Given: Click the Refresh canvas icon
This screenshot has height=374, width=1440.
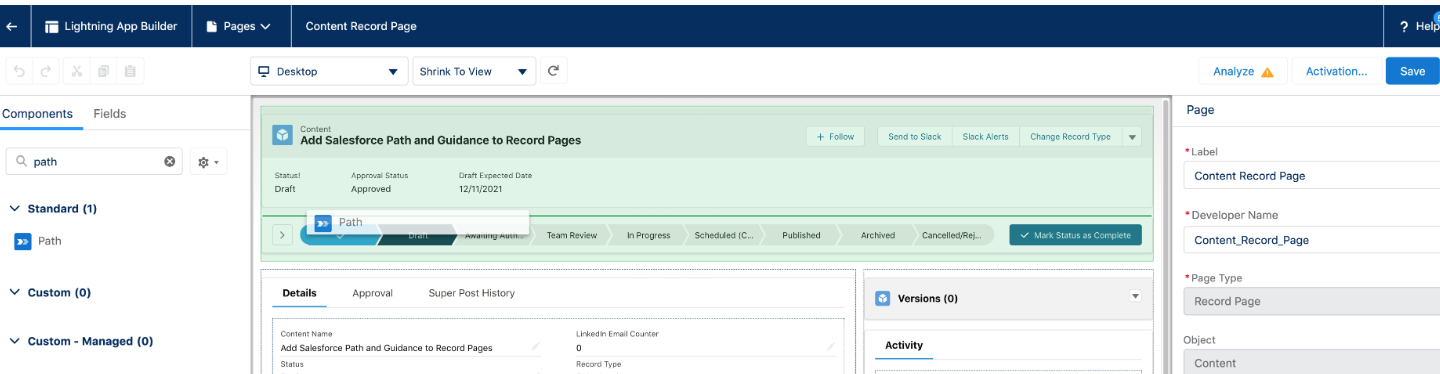Looking at the screenshot, I should pos(554,71).
